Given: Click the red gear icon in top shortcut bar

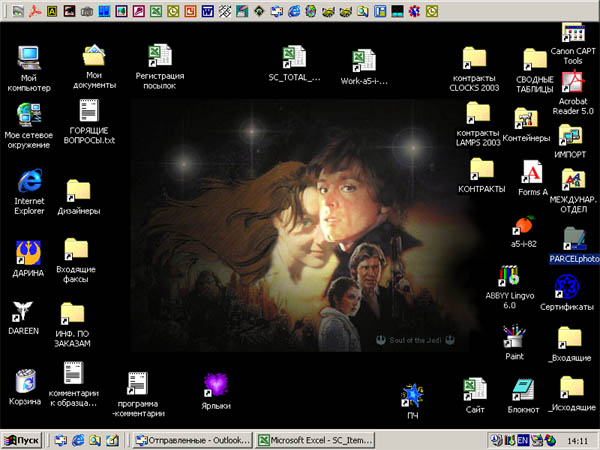Looking at the screenshot, I should click(414, 11).
